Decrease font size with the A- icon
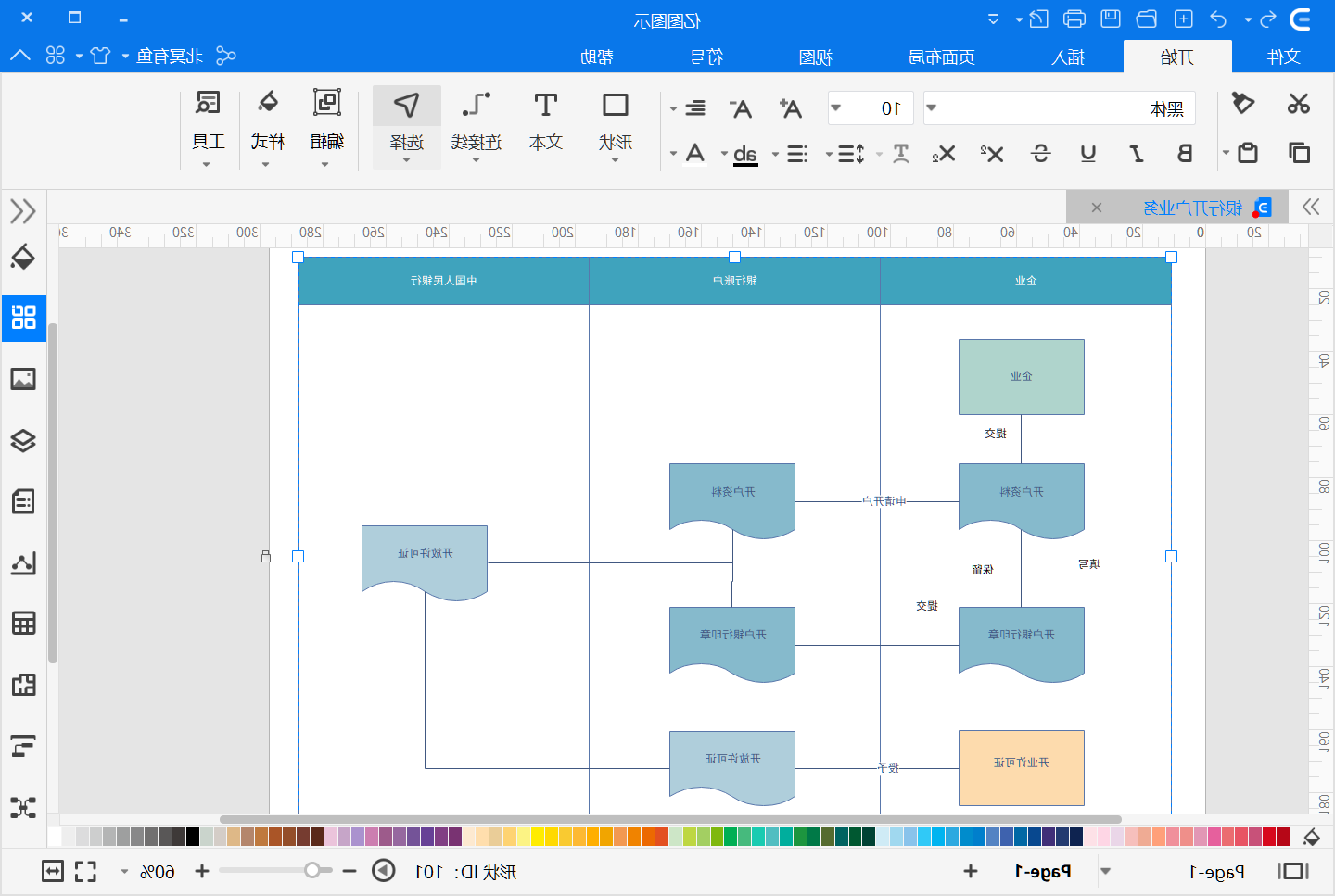Screen dimensions: 1335x896 coord(740,108)
